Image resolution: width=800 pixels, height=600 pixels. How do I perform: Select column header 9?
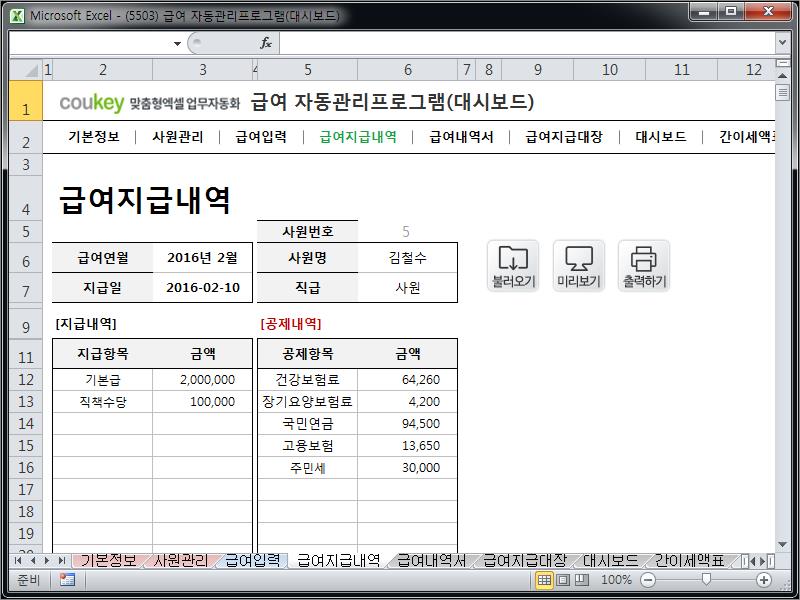[538, 69]
